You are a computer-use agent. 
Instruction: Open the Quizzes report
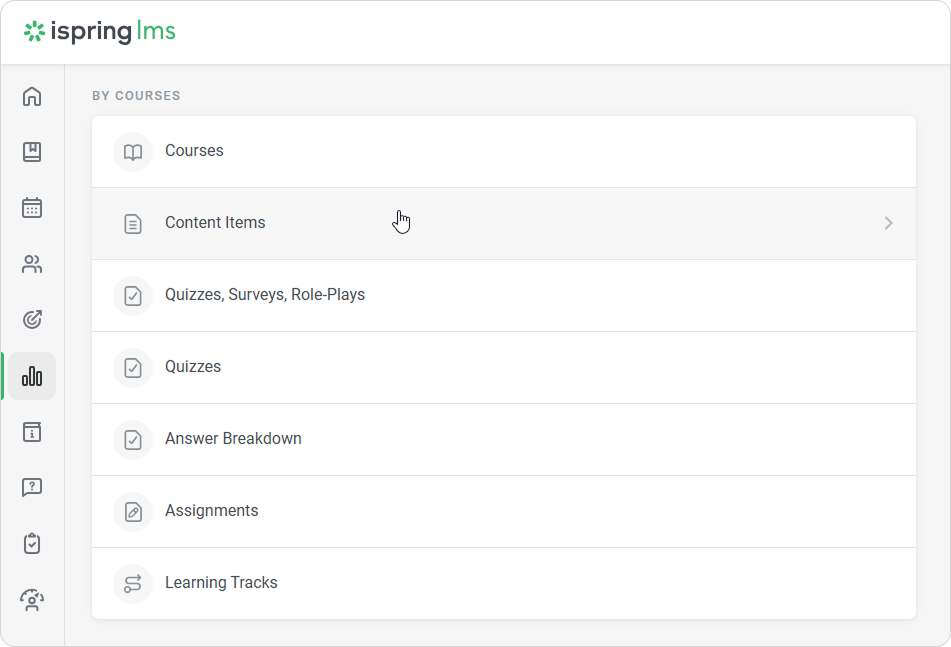193,367
